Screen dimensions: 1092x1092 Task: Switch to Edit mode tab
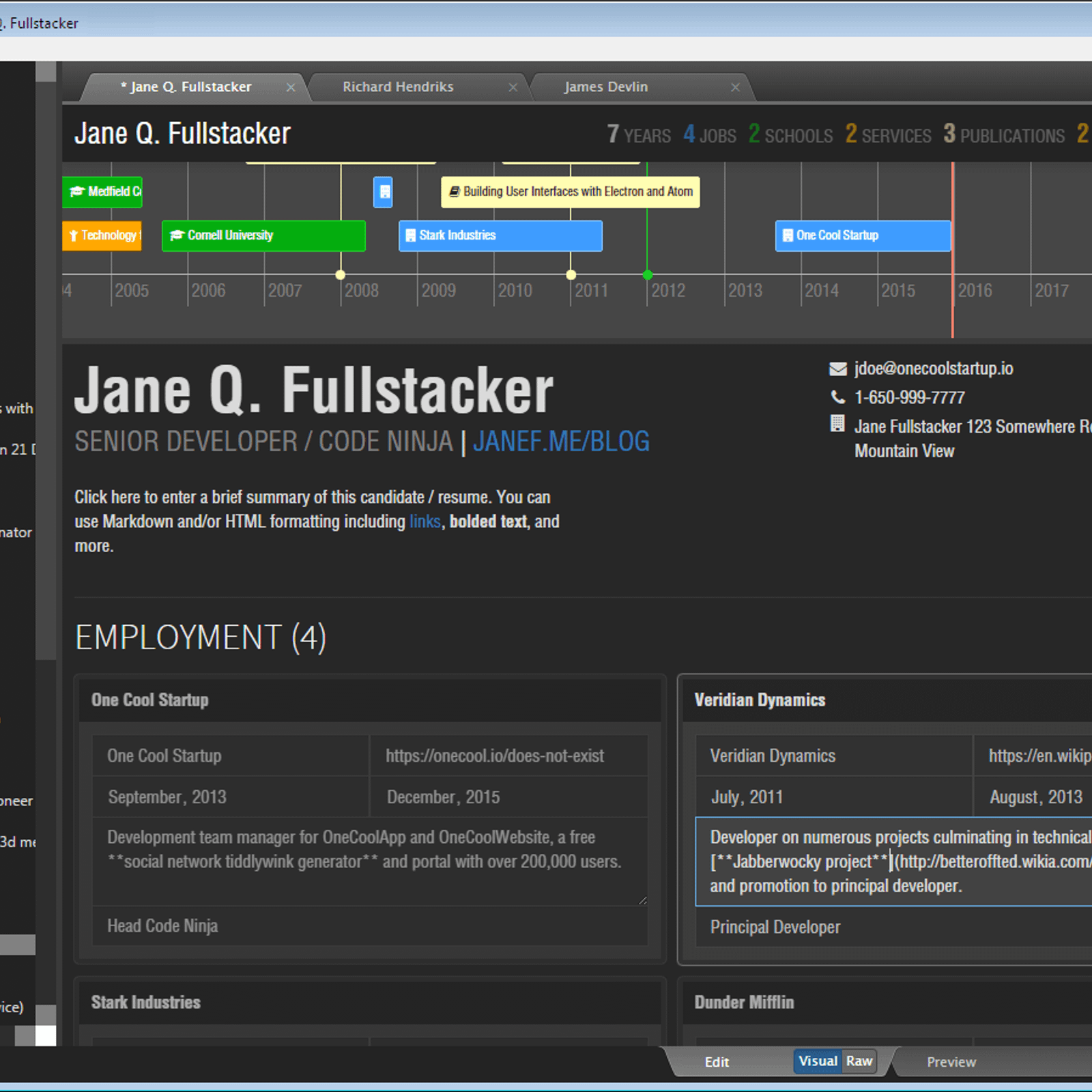tap(717, 1062)
